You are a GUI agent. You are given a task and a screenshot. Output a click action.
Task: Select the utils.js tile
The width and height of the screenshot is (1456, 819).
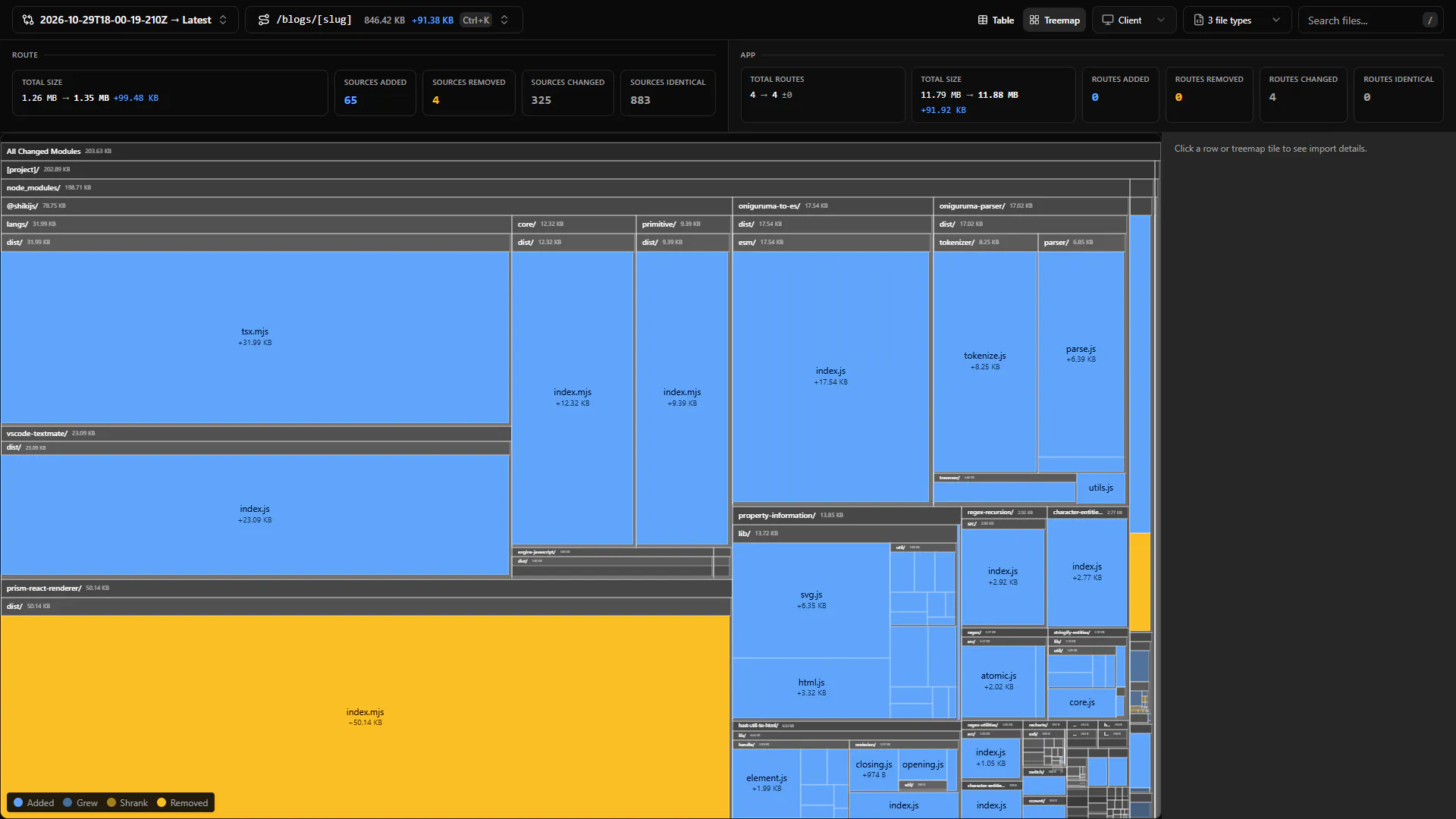(1100, 488)
